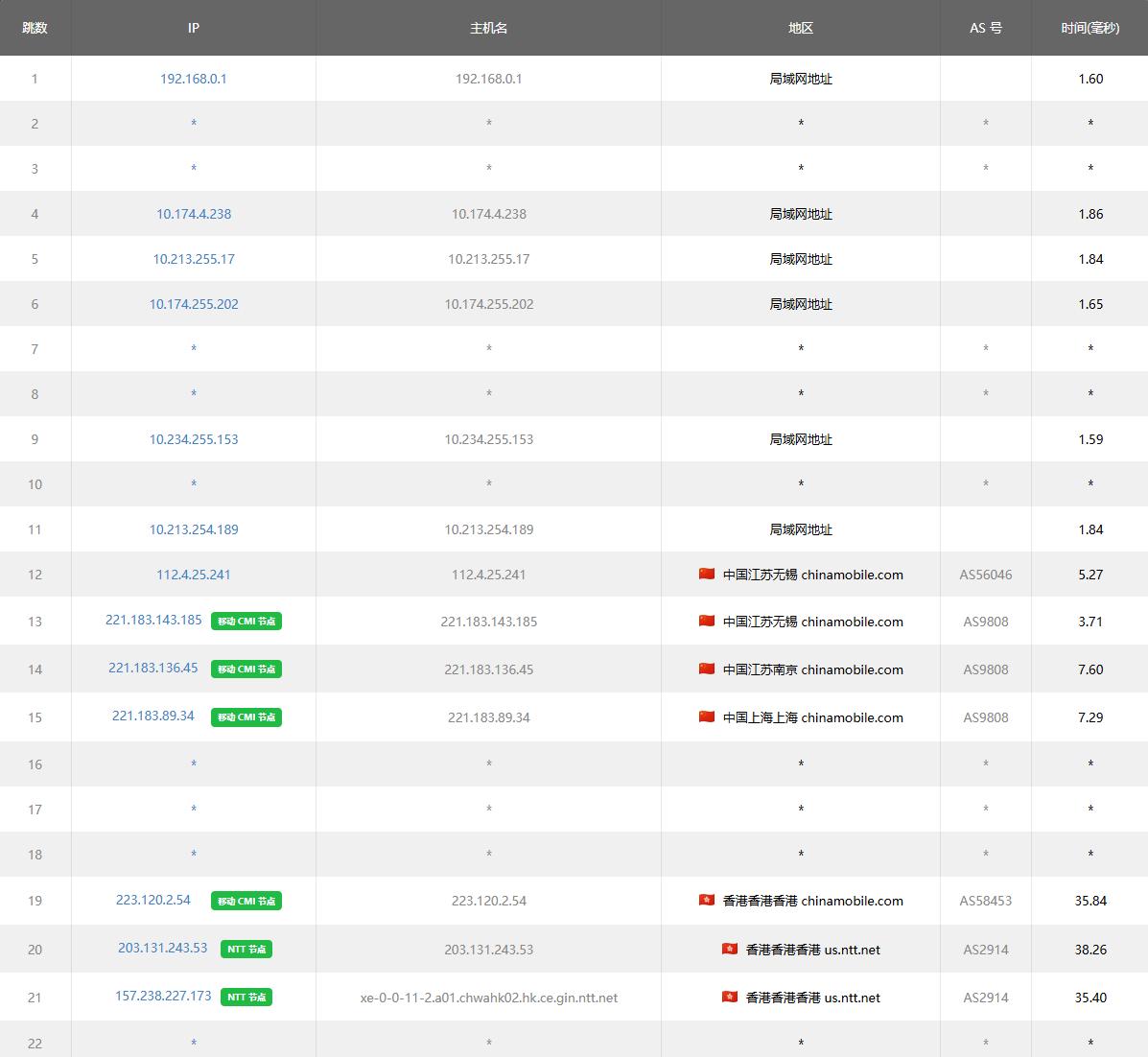
Task: Click asterisk IP link on hop 2
Action: (x=194, y=123)
